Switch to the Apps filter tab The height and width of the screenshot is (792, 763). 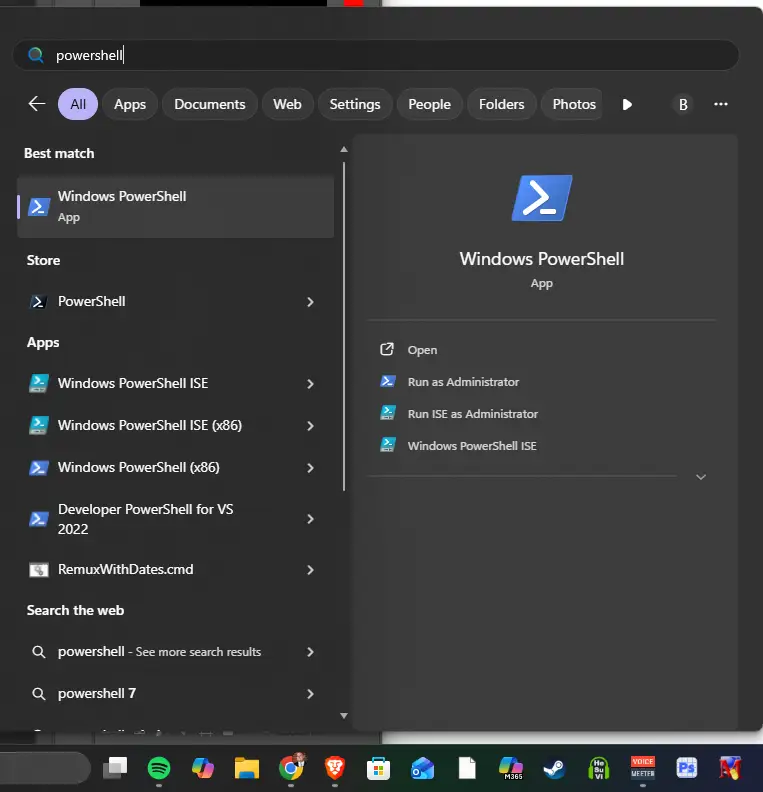click(130, 104)
